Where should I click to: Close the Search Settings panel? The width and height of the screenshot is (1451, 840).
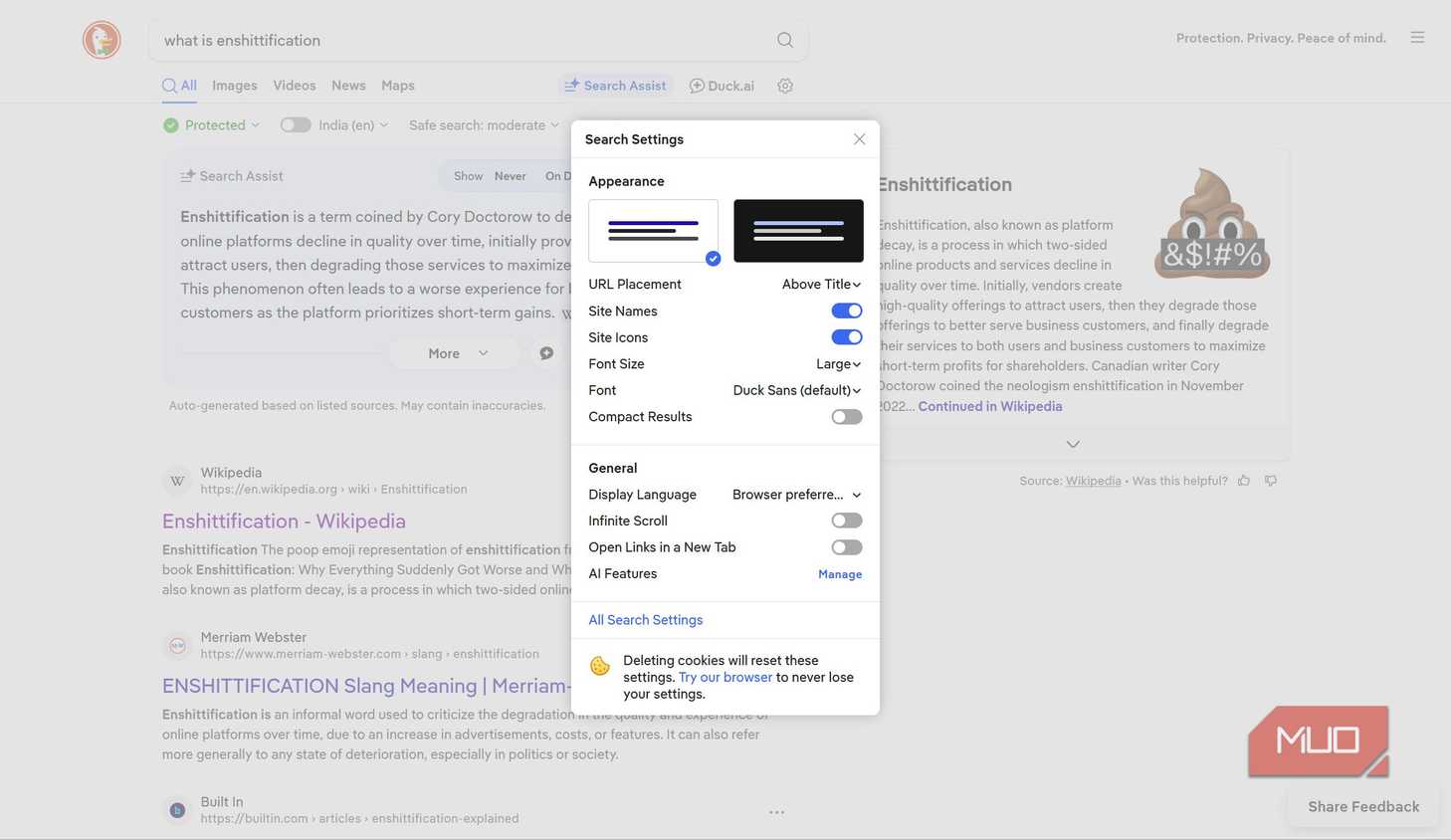click(859, 139)
